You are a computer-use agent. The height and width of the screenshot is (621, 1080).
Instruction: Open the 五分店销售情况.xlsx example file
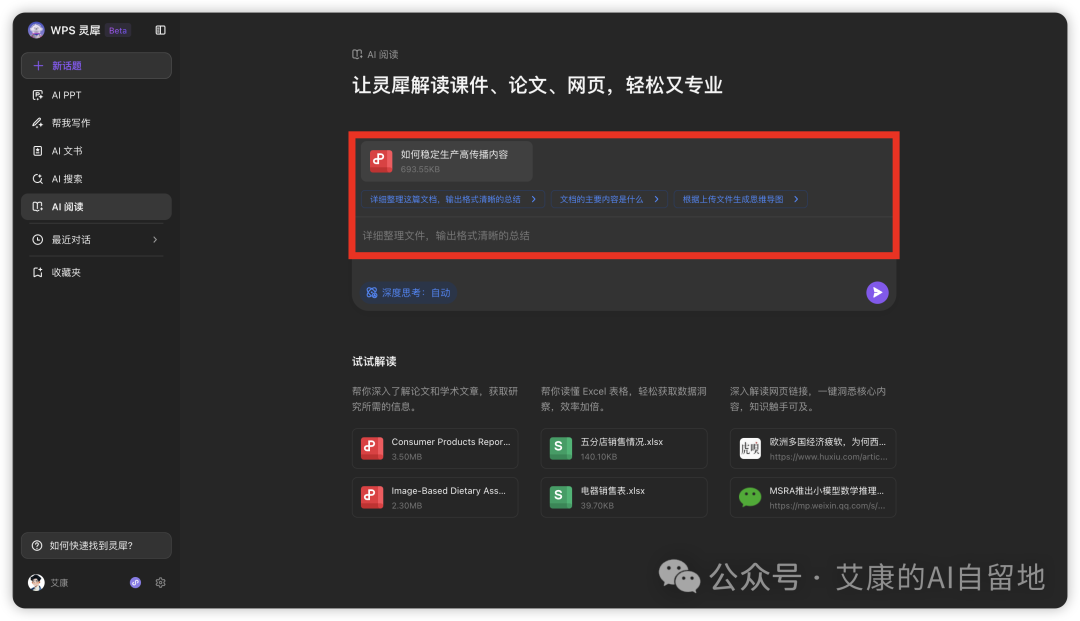tap(624, 448)
